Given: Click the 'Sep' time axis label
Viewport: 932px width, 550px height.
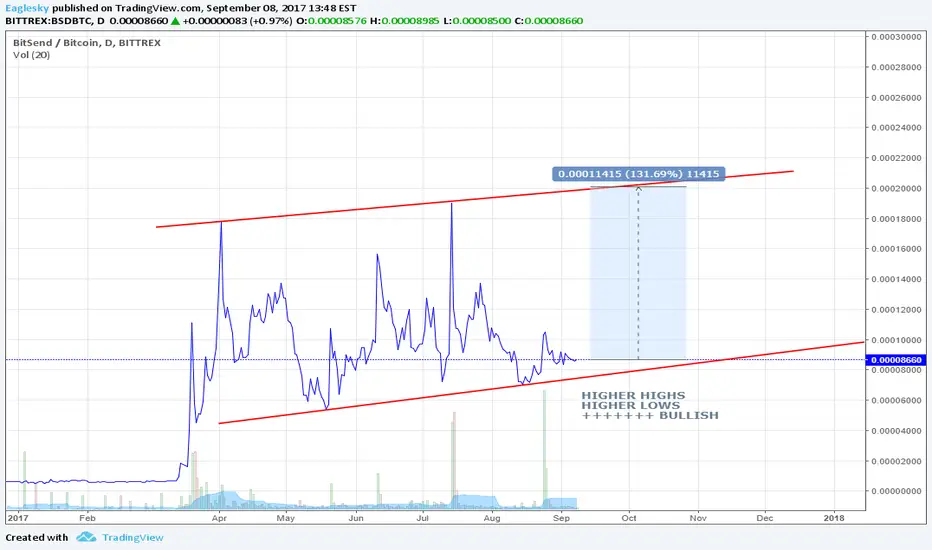Looking at the screenshot, I should pyautogui.click(x=561, y=518).
